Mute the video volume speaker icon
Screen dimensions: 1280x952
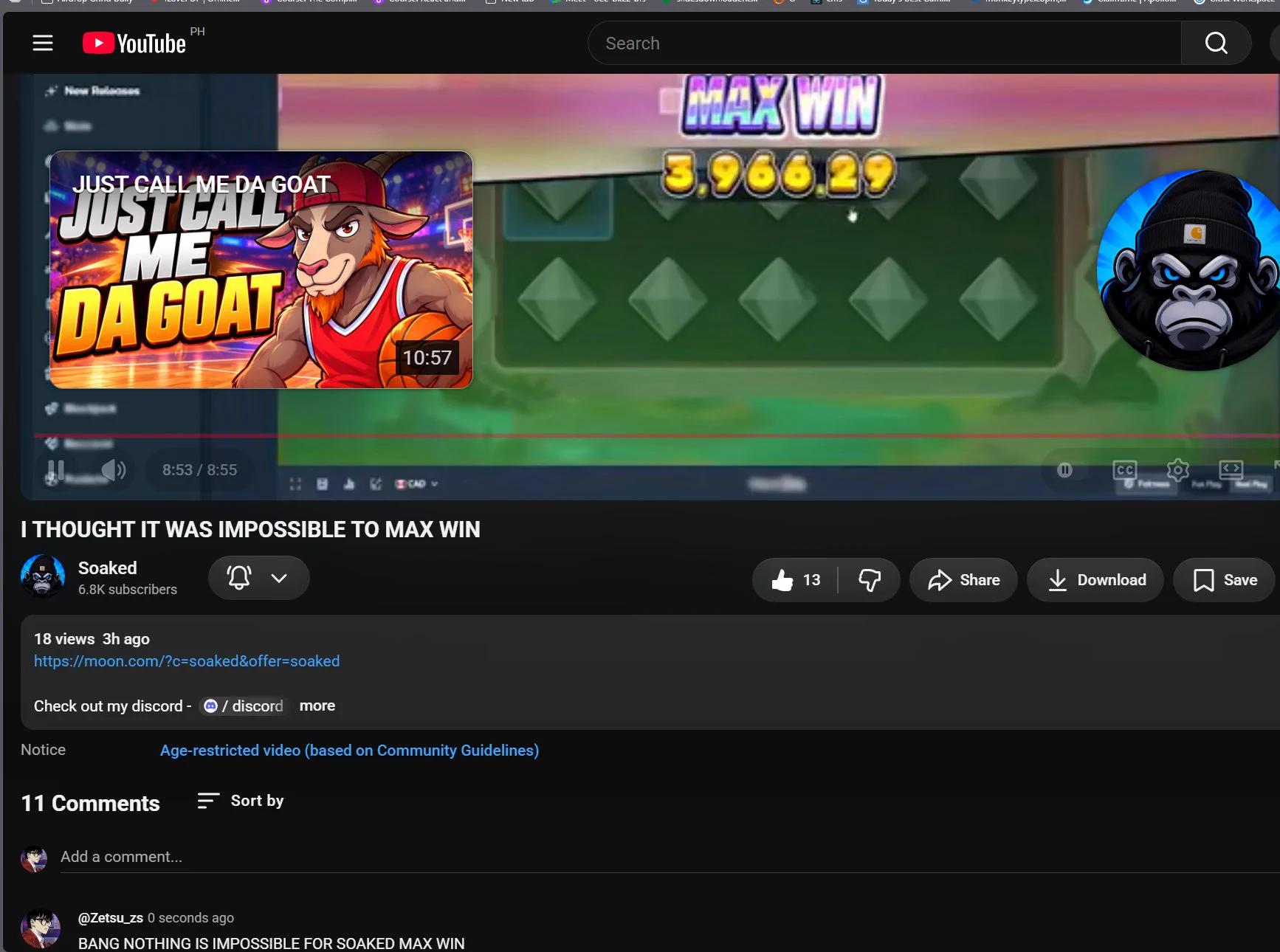click(x=113, y=470)
